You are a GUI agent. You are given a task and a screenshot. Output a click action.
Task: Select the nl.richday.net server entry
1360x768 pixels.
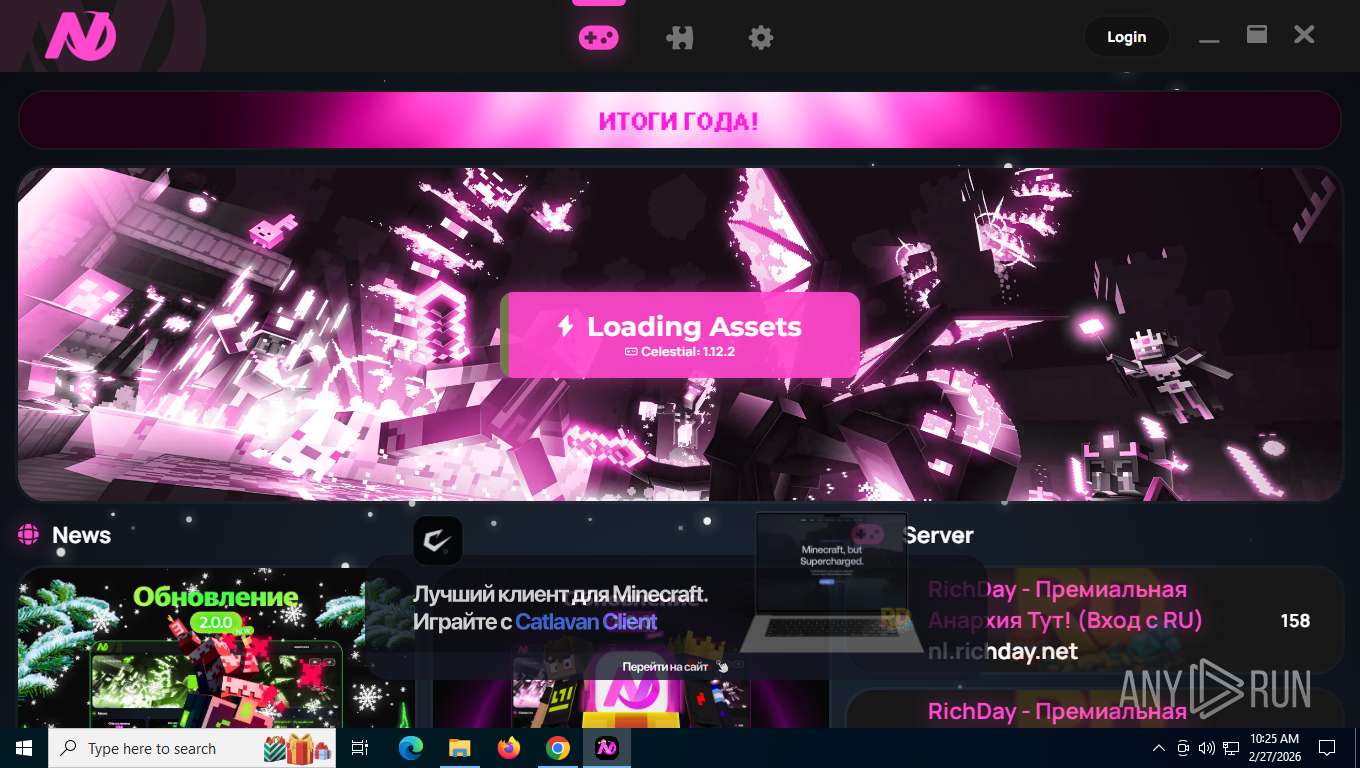[x=1094, y=621]
